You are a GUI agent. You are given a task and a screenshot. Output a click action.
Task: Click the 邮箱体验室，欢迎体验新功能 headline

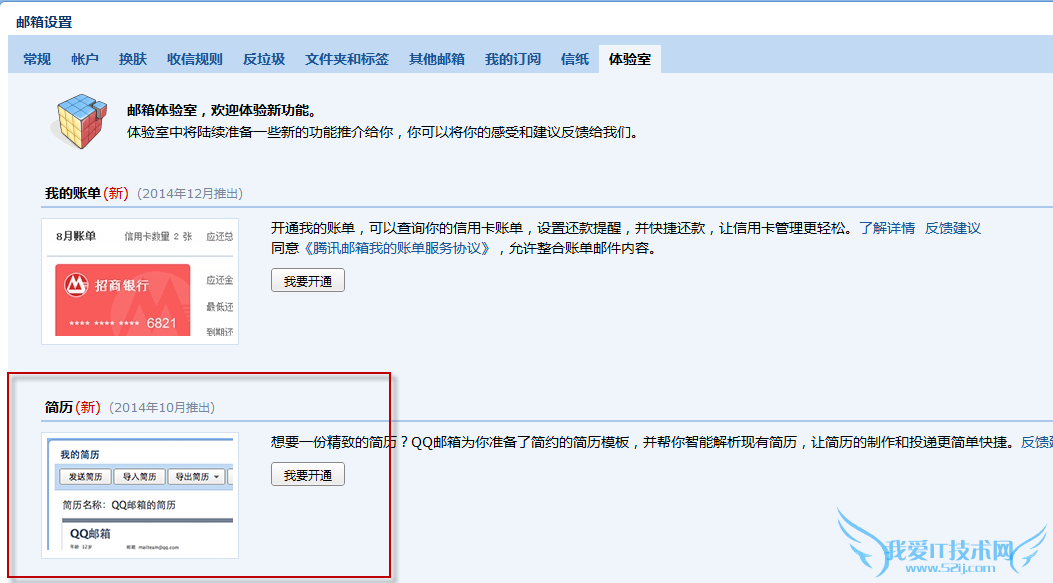pos(222,111)
